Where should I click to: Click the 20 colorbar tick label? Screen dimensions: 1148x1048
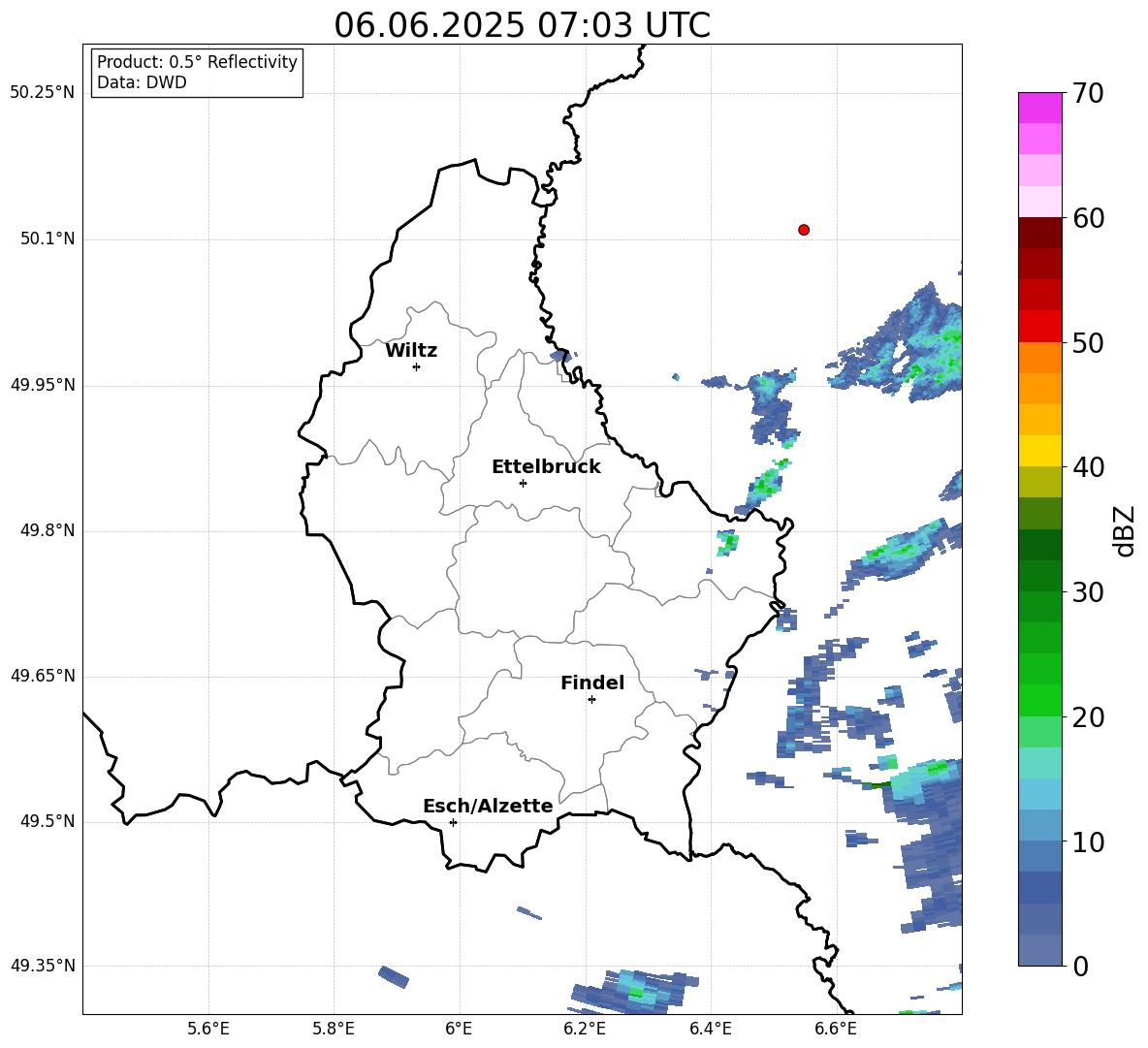tap(1089, 717)
